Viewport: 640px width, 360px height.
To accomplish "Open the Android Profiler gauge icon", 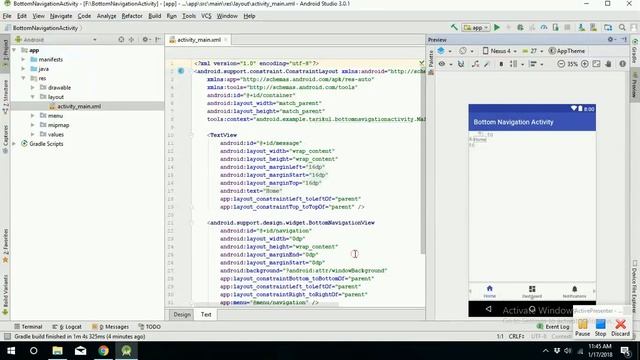I will pos(544,27).
